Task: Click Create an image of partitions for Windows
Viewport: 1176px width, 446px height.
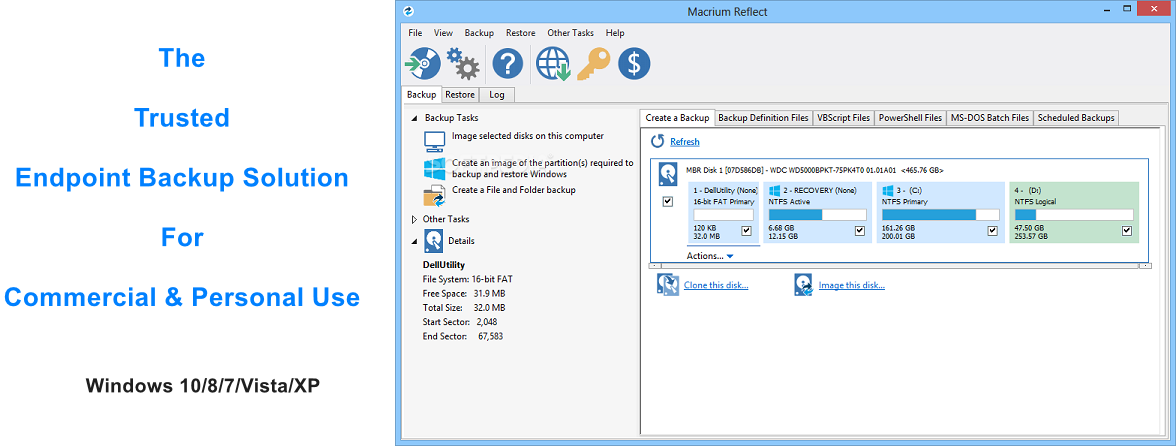Action: coord(543,168)
